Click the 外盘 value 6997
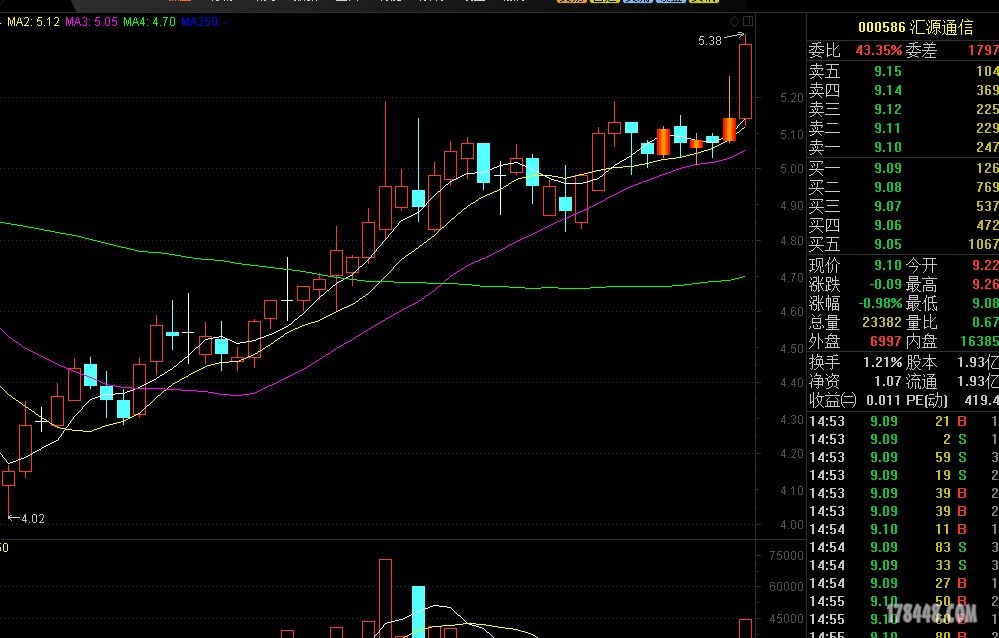This screenshot has width=999, height=638. [885, 342]
